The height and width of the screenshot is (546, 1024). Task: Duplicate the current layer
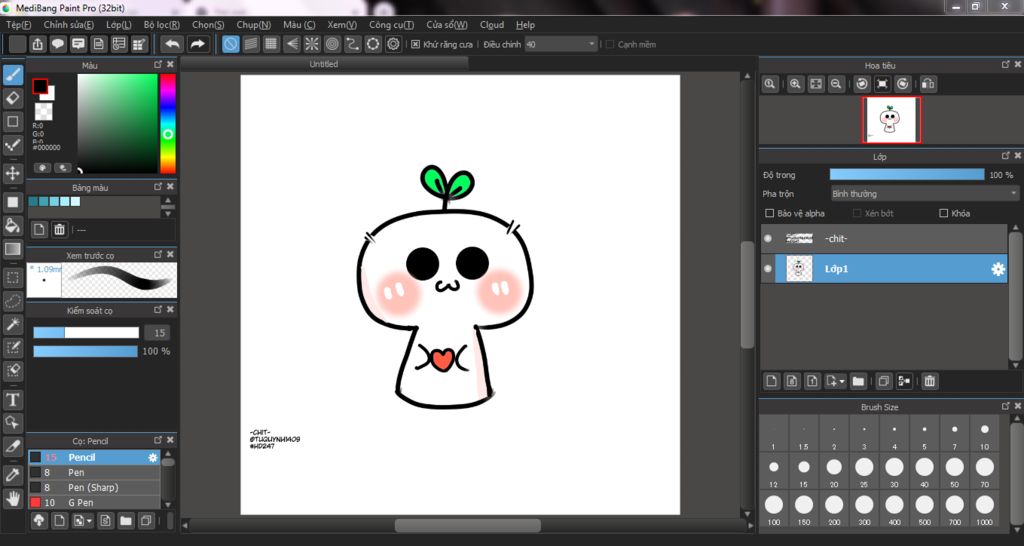tap(883, 381)
